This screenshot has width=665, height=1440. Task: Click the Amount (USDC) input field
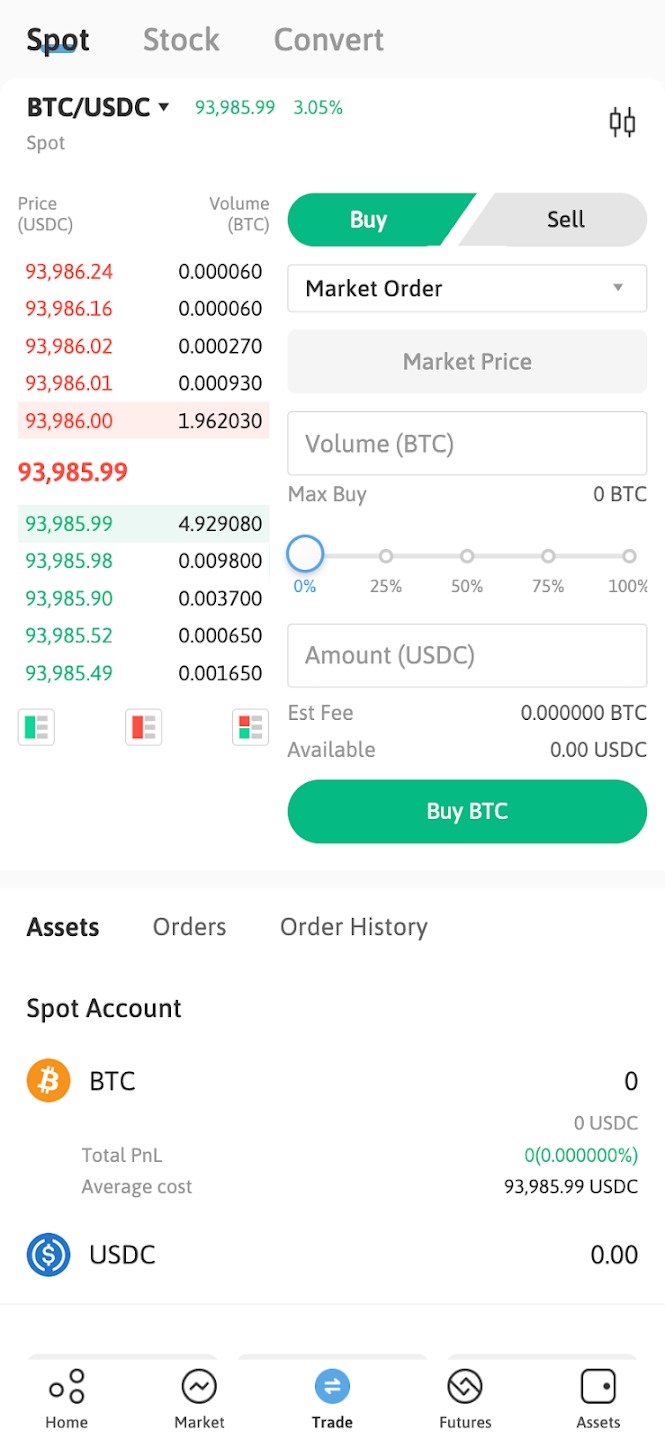pos(467,655)
